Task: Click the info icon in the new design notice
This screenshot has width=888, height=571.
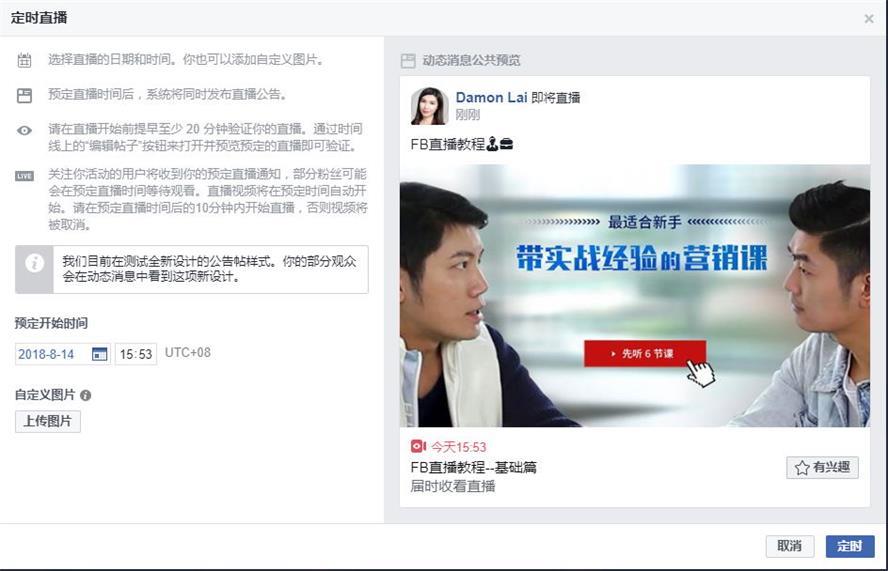Action: (35, 263)
